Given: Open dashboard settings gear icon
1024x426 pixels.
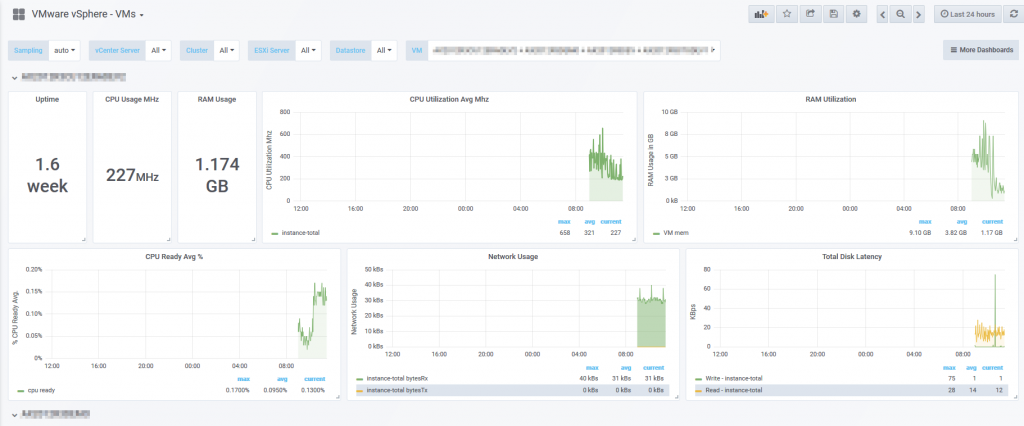Looking at the screenshot, I should point(856,14).
